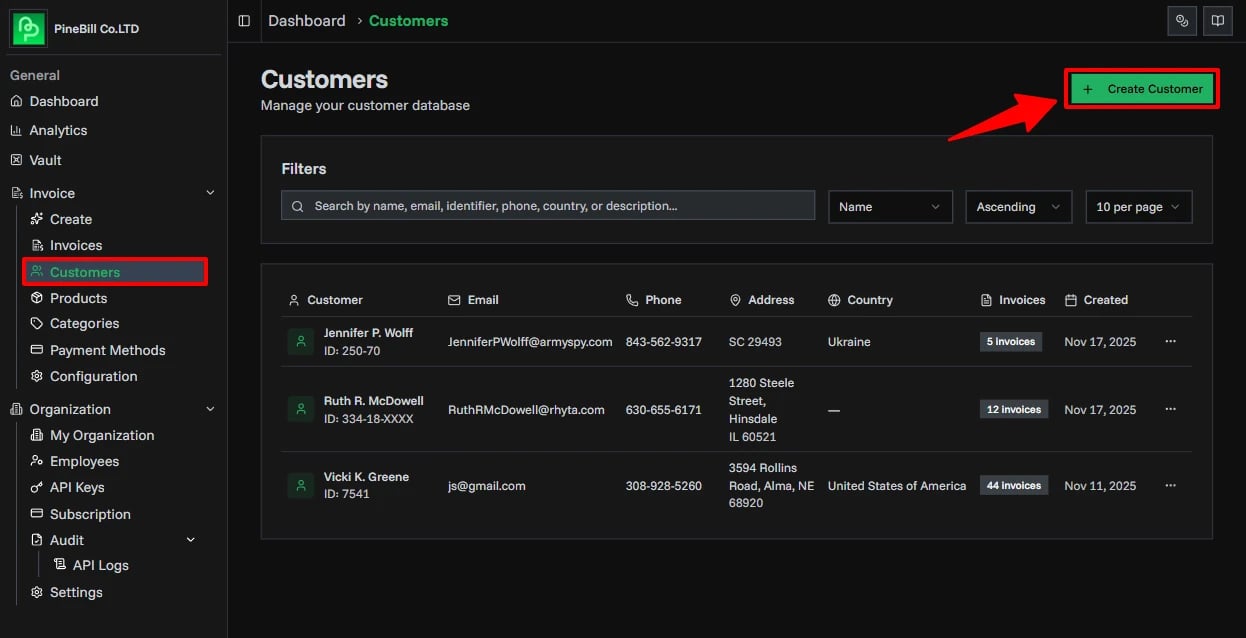The image size is (1246, 638).
Task: Open the Name sorting field dropdown
Action: click(x=889, y=207)
